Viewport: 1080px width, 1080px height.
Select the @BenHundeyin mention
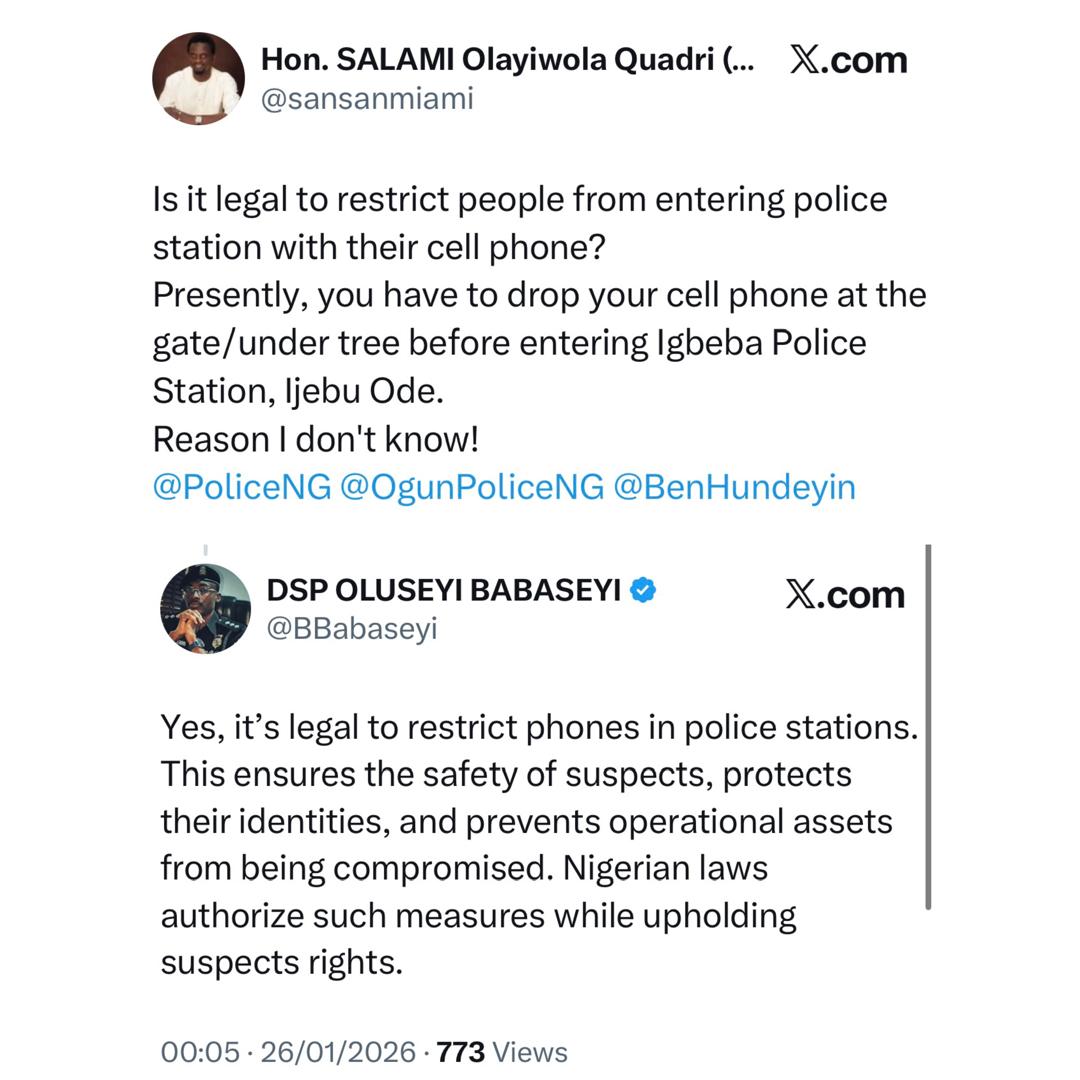[x=733, y=487]
